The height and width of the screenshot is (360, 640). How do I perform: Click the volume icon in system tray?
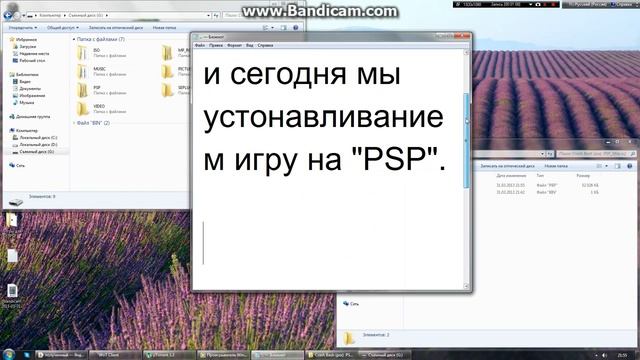point(604,355)
